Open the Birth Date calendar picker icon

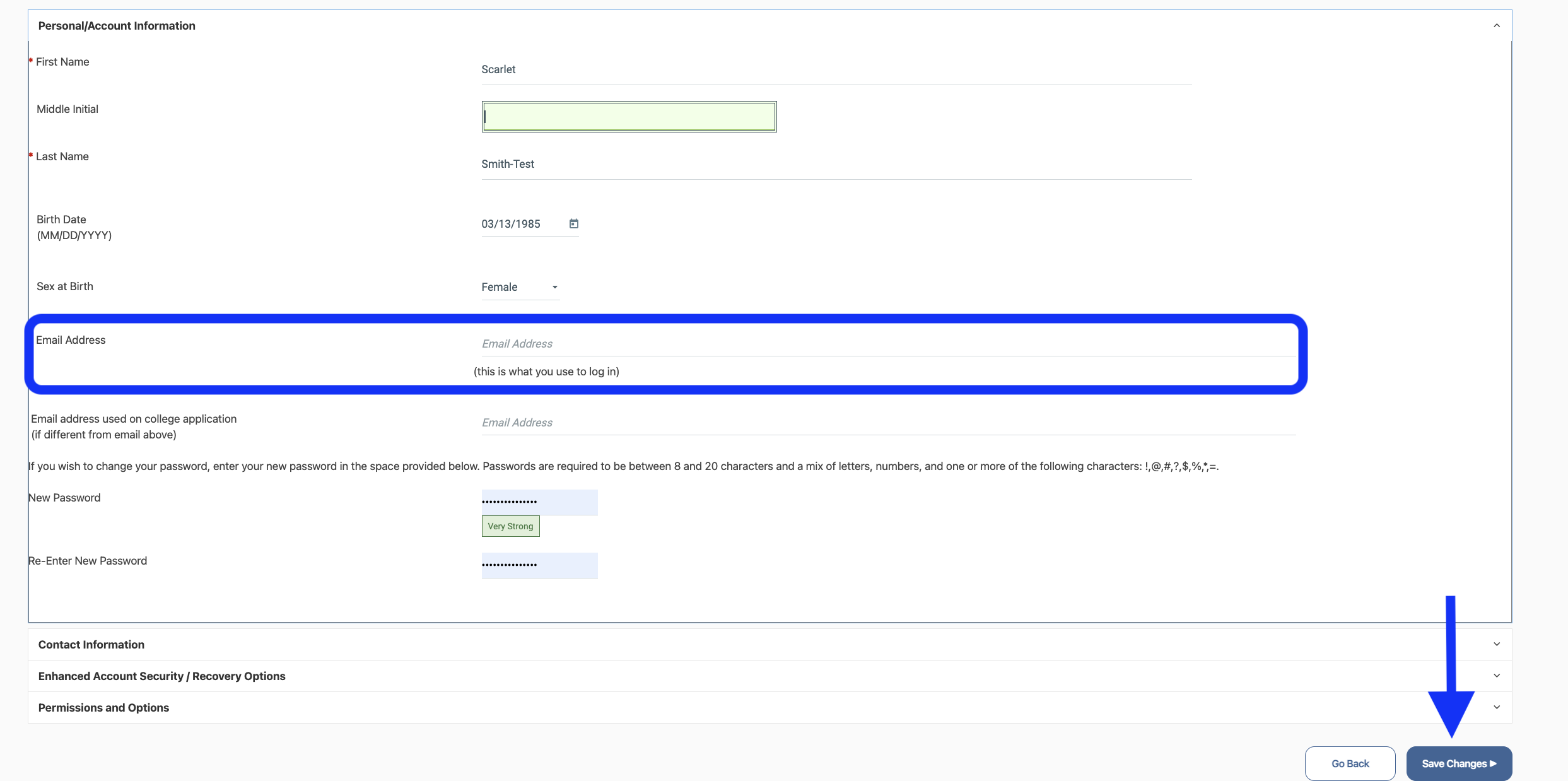[573, 224]
